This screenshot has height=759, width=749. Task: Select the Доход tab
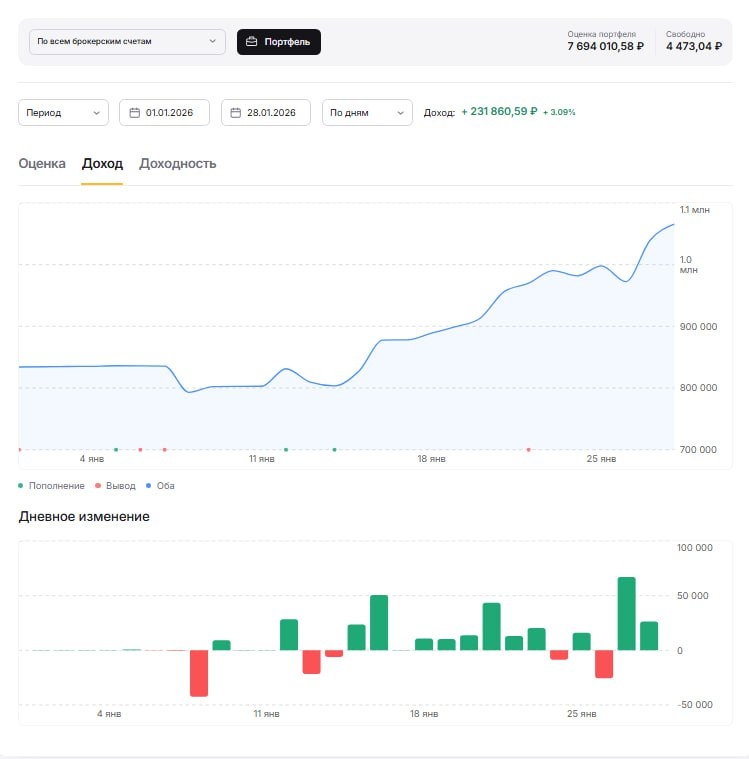(102, 164)
